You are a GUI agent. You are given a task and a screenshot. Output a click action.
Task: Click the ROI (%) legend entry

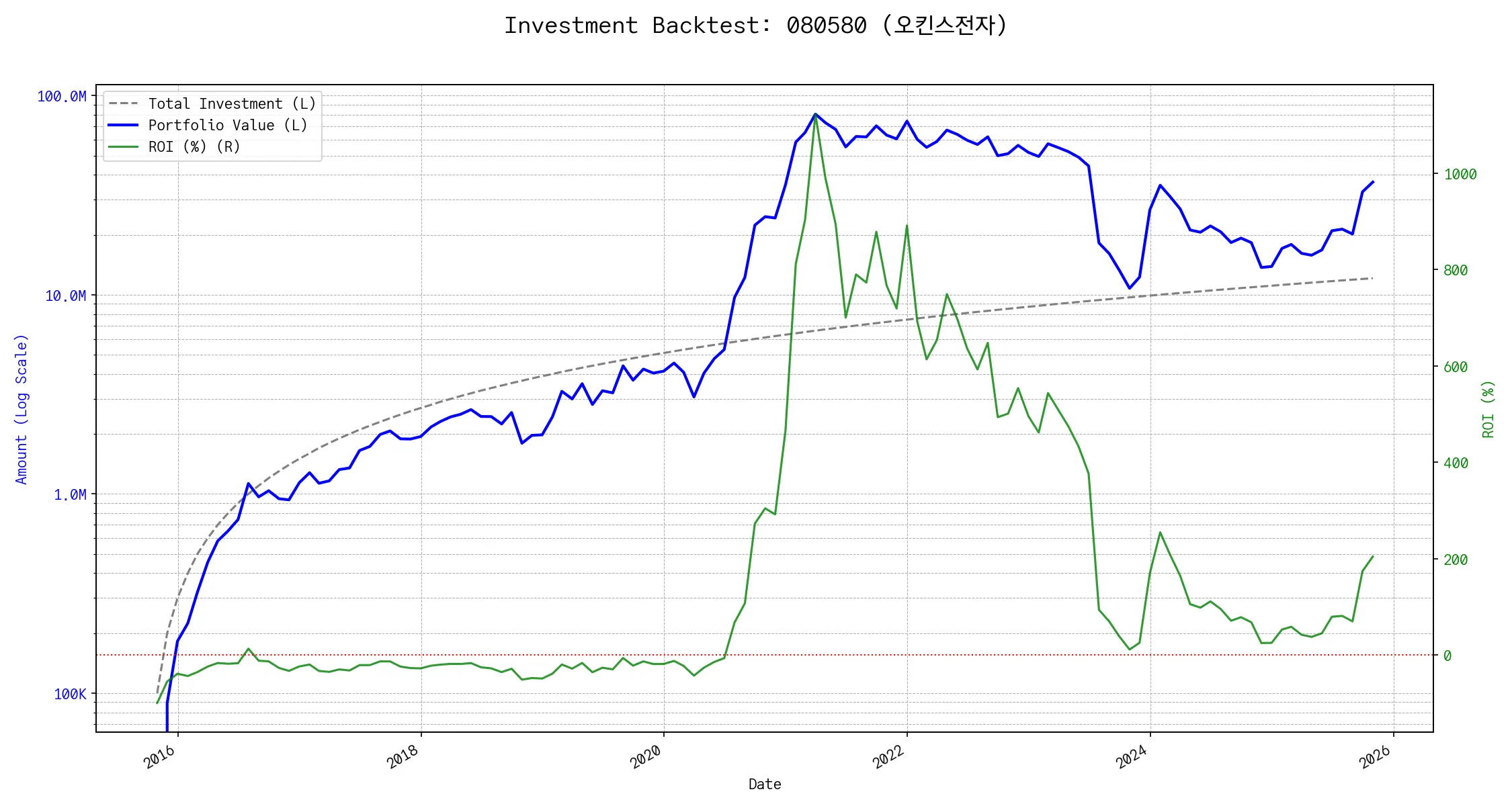point(194,147)
